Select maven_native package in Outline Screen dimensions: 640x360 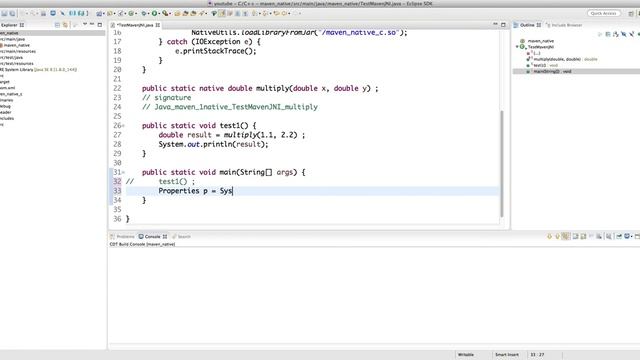click(540, 41)
